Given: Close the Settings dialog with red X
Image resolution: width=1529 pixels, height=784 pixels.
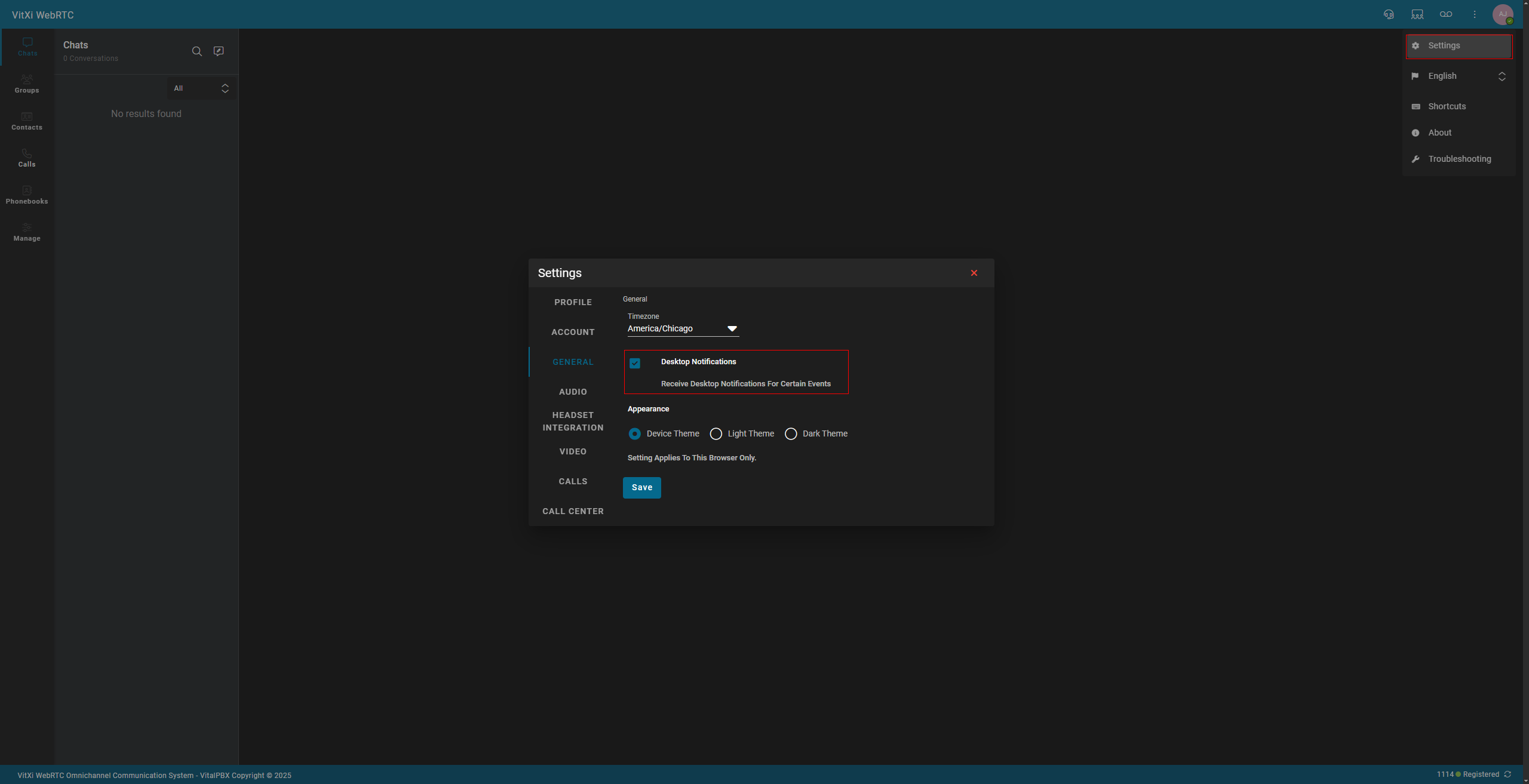Looking at the screenshot, I should (x=974, y=273).
